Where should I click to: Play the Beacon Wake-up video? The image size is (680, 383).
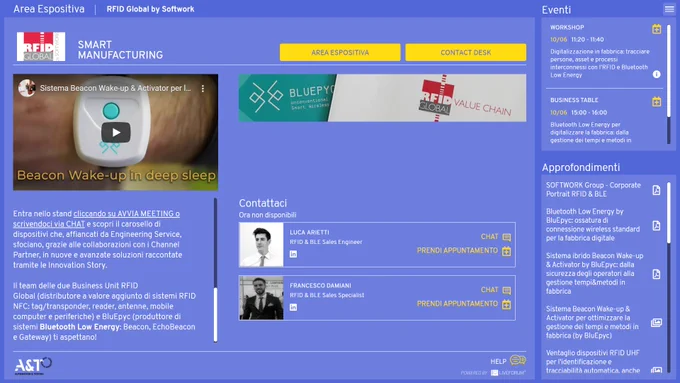point(116,132)
